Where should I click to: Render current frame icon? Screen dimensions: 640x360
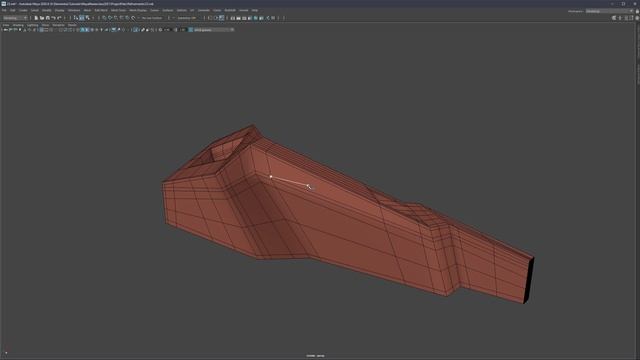point(238,18)
